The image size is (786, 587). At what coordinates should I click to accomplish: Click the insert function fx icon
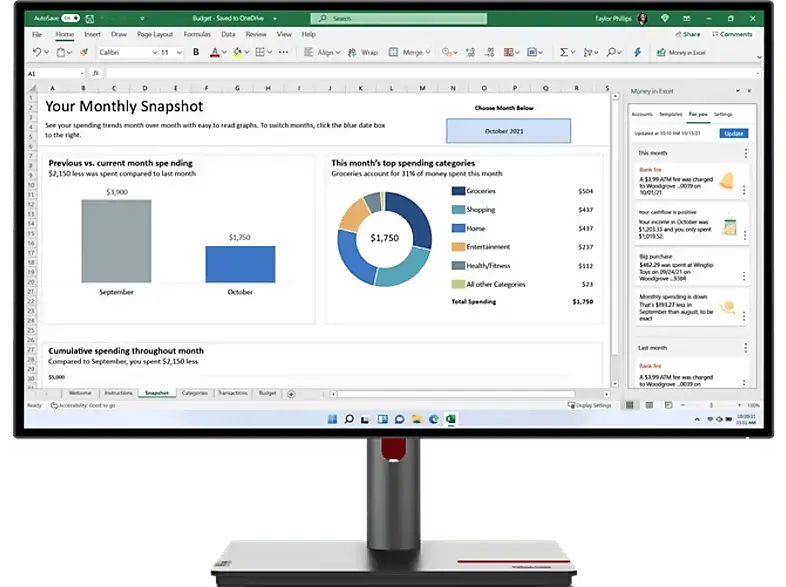pyautogui.click(x=95, y=73)
